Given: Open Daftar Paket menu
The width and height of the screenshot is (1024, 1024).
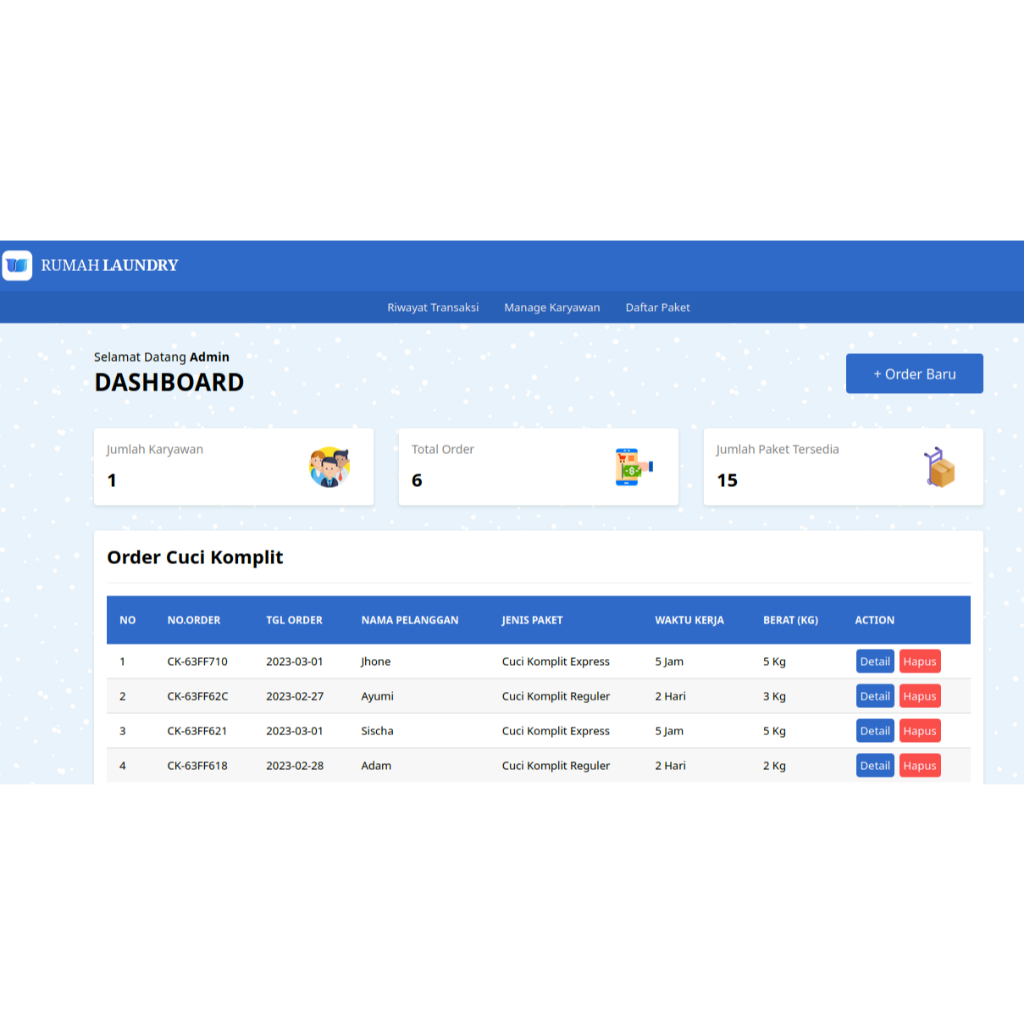Looking at the screenshot, I should pos(658,308).
